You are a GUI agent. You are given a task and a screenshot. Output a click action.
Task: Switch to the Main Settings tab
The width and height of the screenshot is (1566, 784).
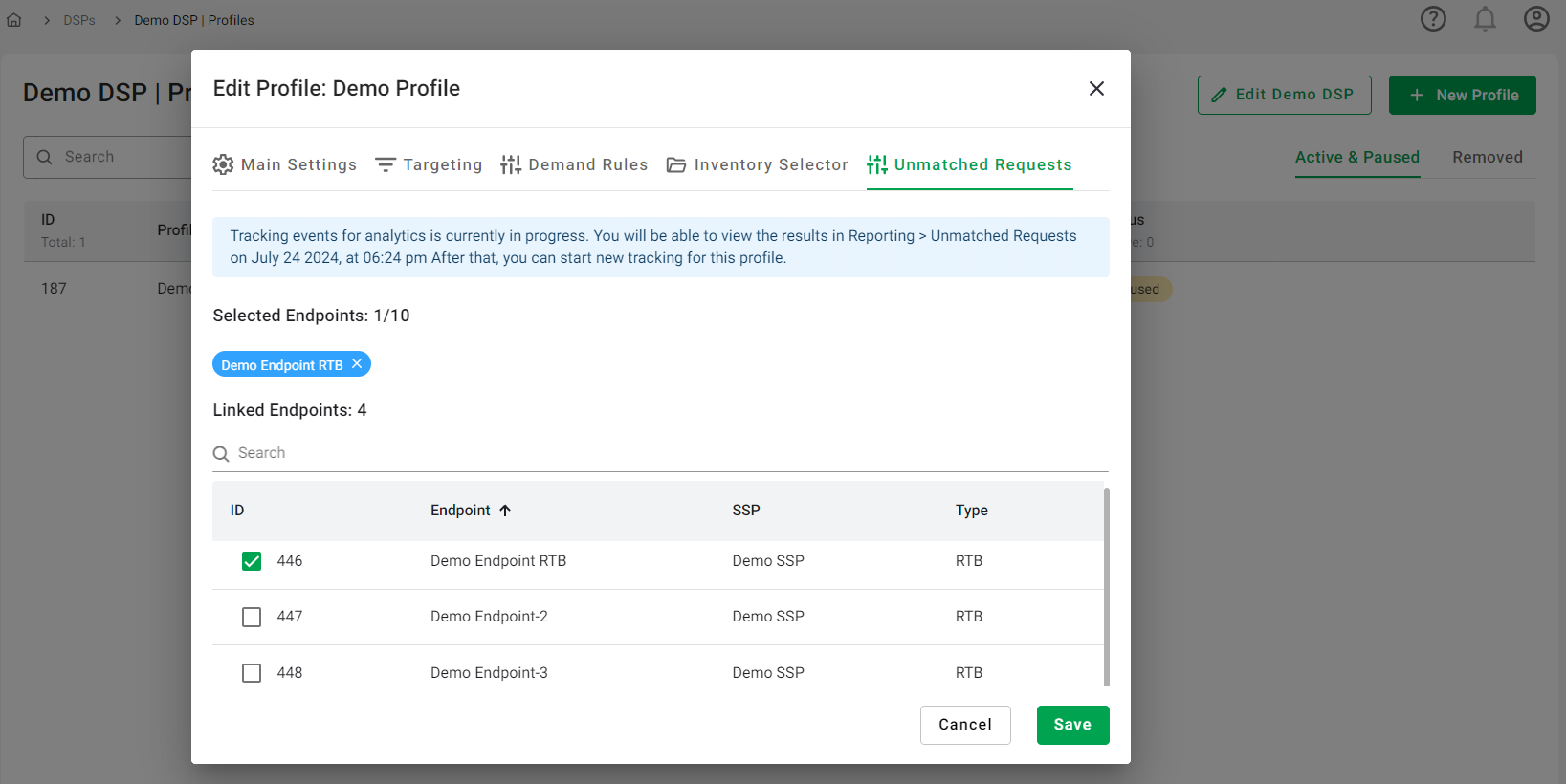[x=285, y=165]
